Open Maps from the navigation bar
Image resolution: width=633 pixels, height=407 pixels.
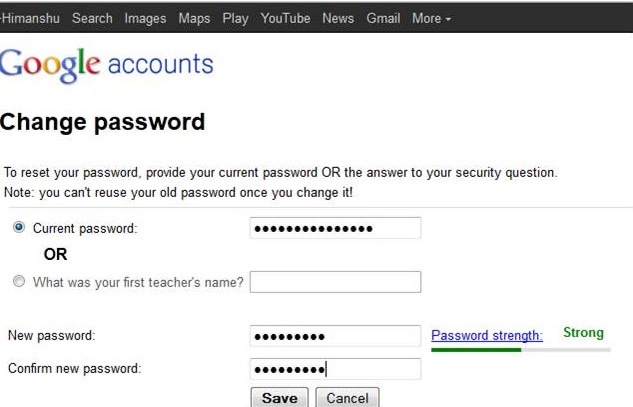coord(194,19)
